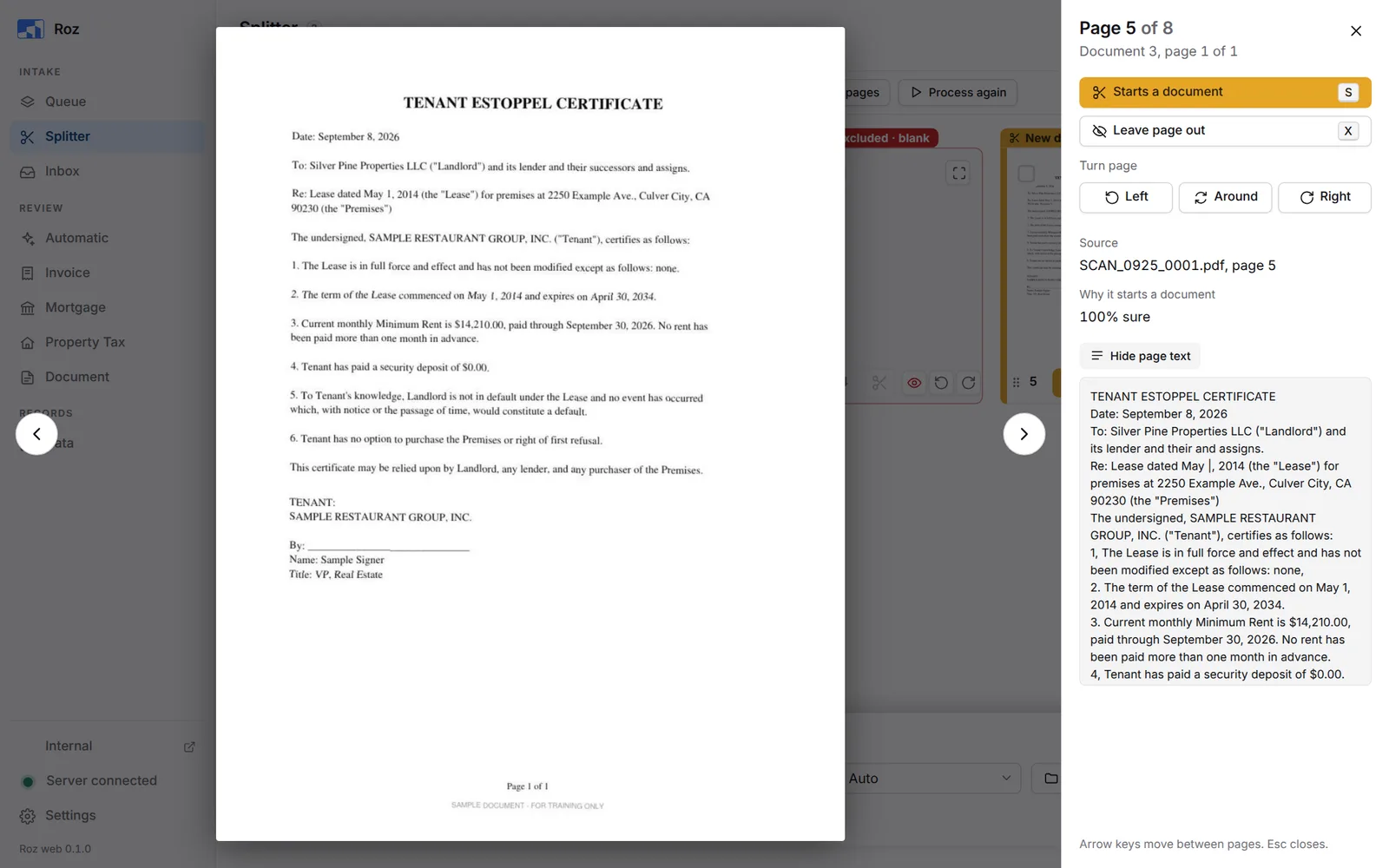Open the Inbox section
Viewport: 1389px width, 868px height.
[x=108, y=171]
